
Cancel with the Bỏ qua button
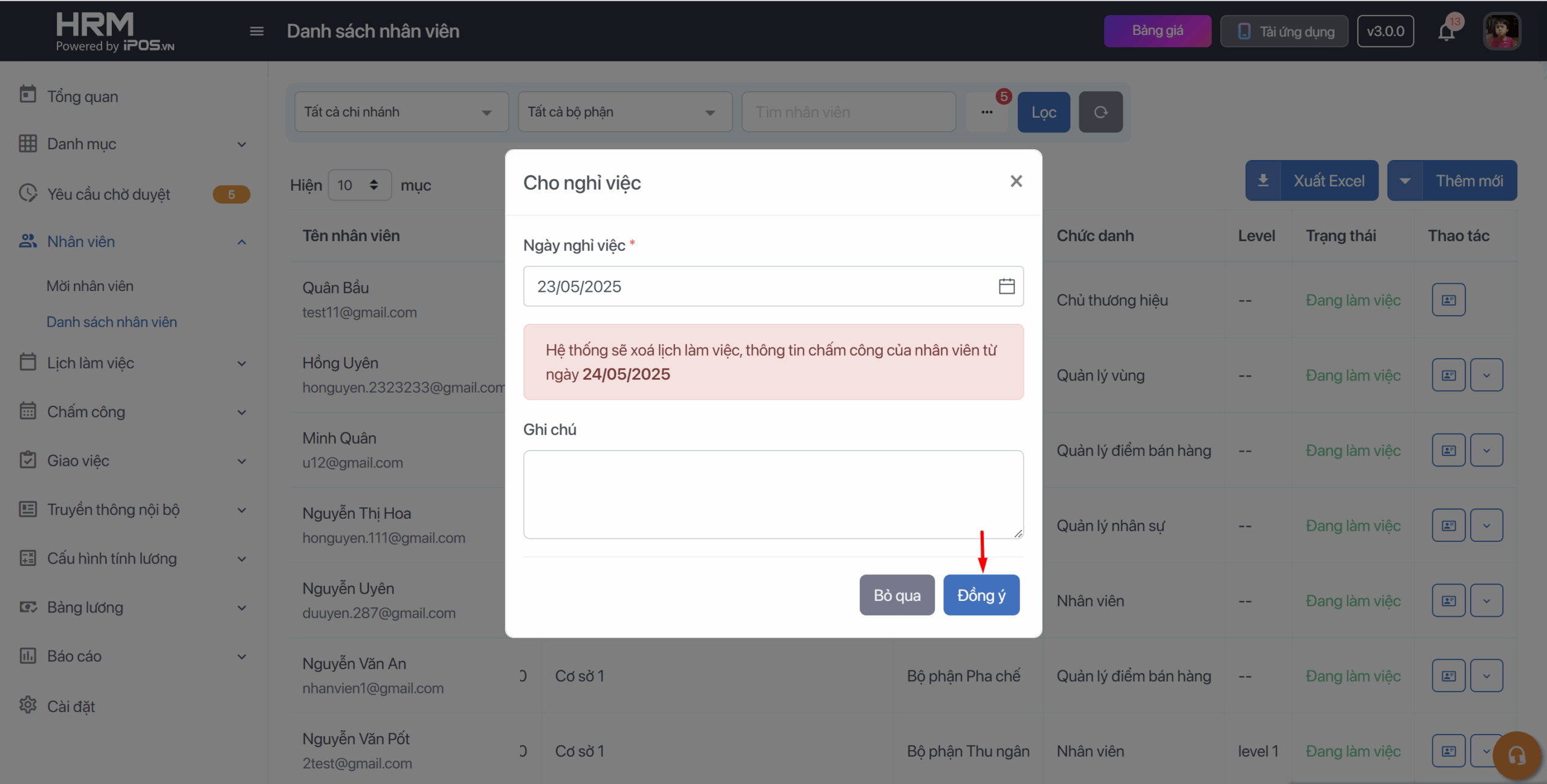coord(897,595)
